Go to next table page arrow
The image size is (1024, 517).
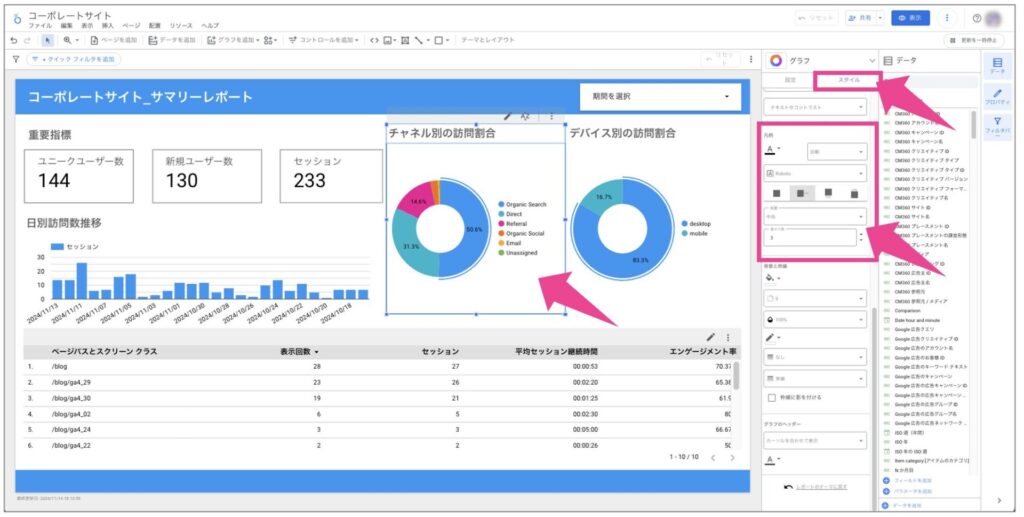pyautogui.click(x=732, y=458)
